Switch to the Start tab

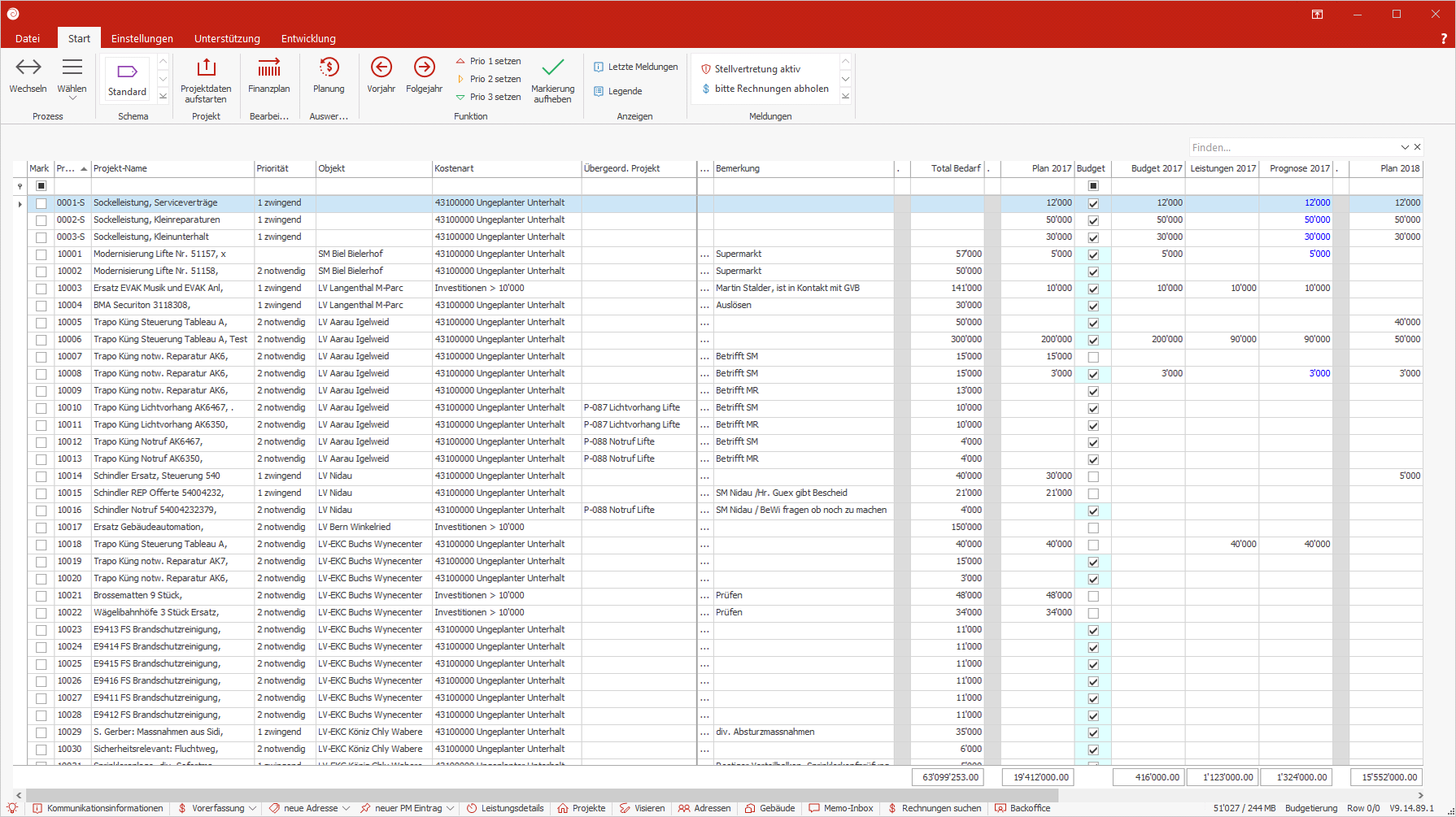point(79,38)
